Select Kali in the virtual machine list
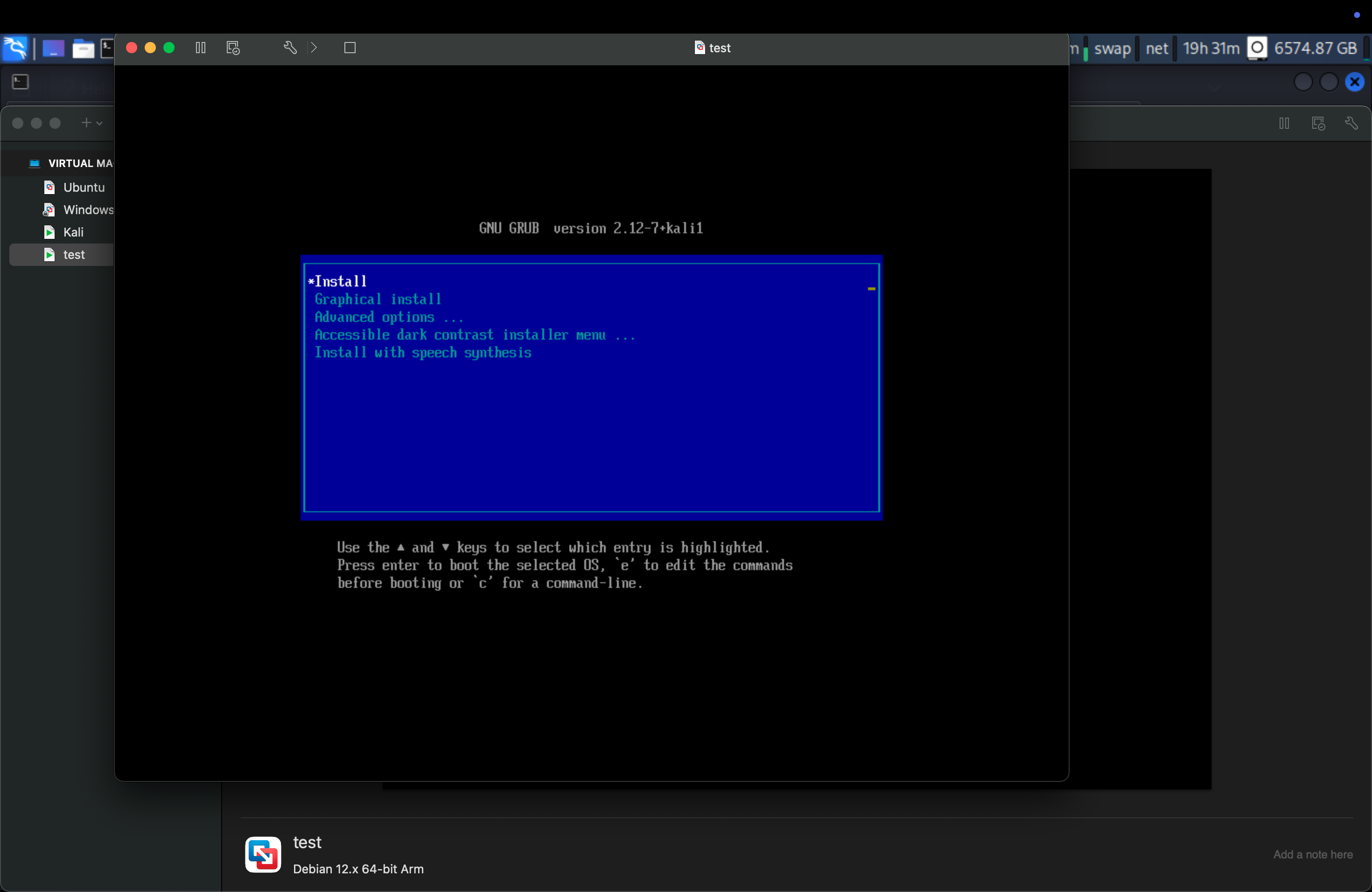The image size is (1372, 892). [x=73, y=232]
